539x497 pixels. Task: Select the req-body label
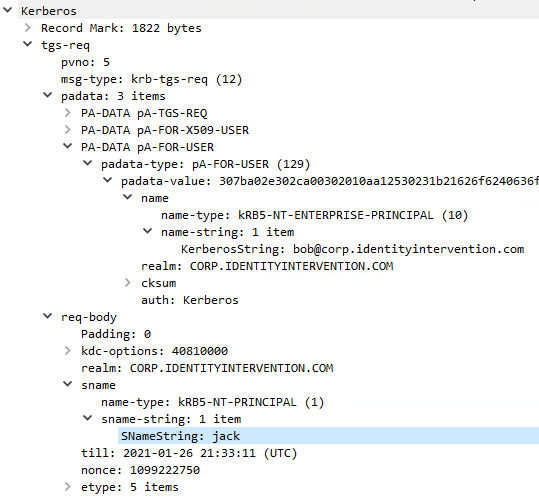tap(89, 318)
